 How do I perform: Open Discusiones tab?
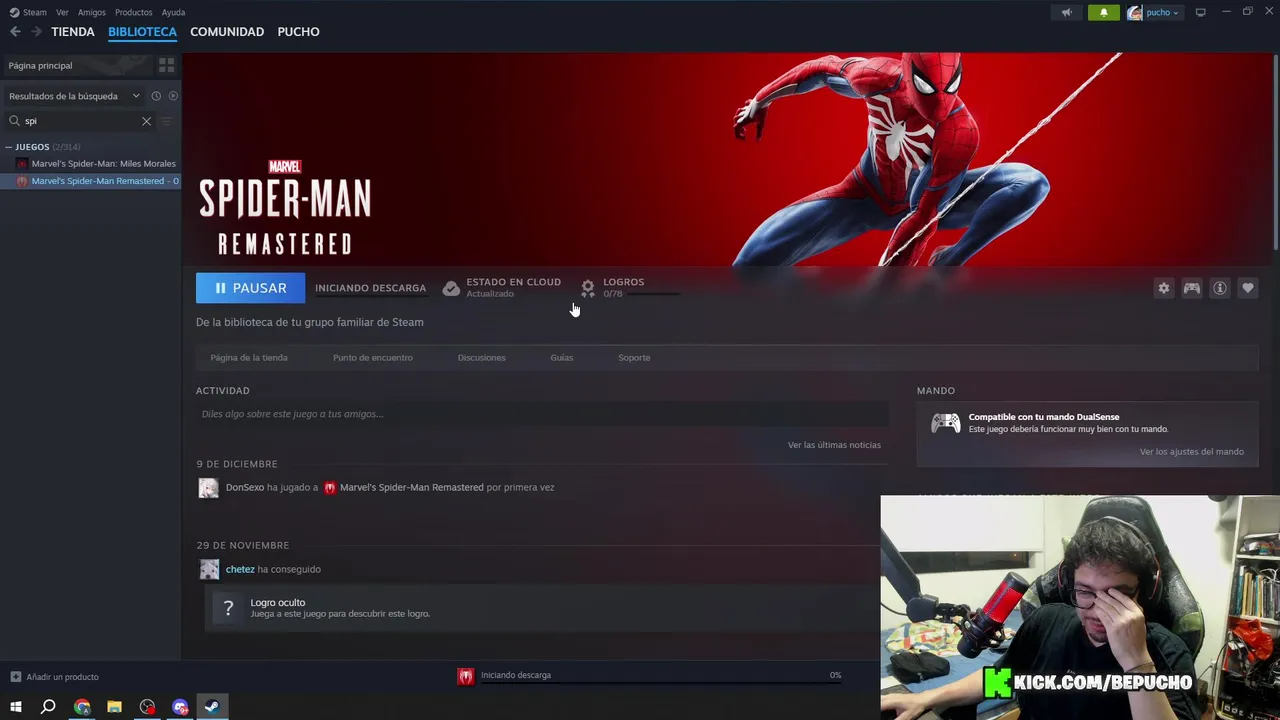click(x=481, y=358)
